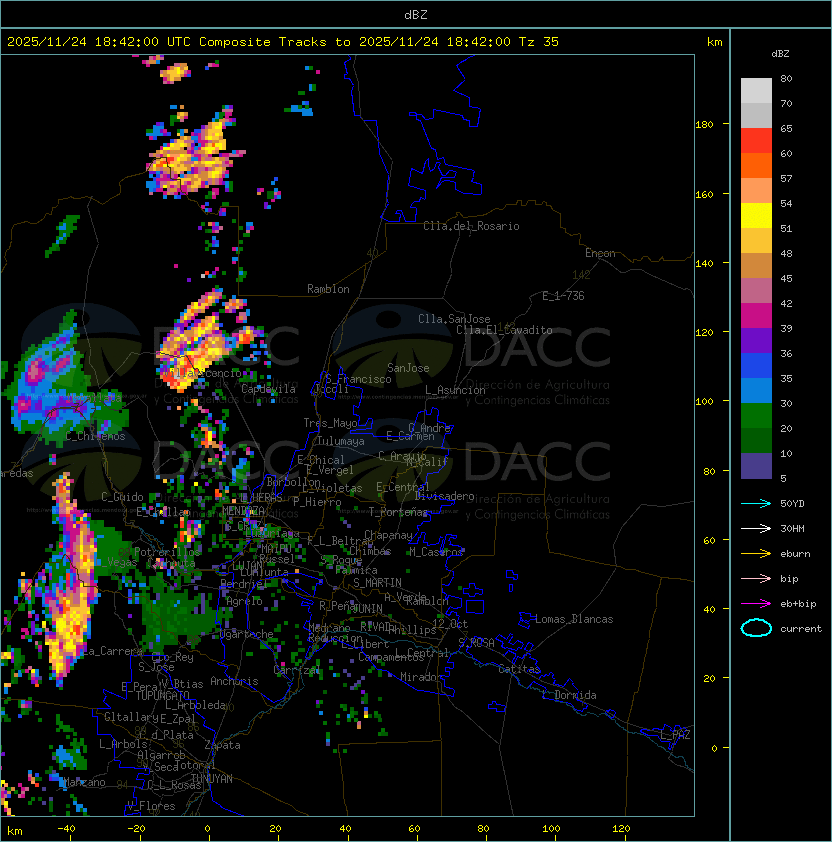The width and height of the screenshot is (832, 842).
Task: Click the '-20' tick on the horizontal axis
Action: 136,829
